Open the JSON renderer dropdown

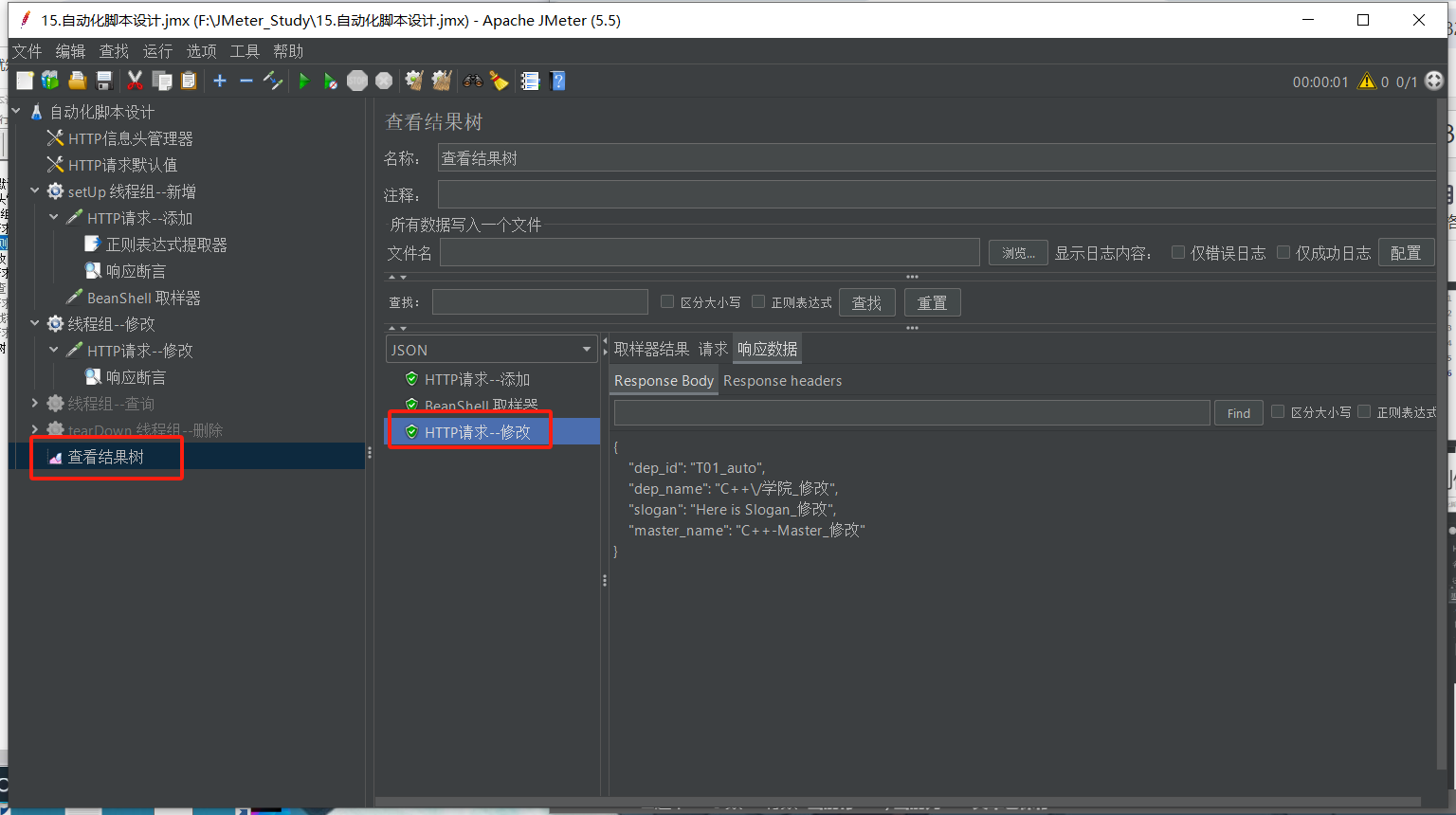491,350
